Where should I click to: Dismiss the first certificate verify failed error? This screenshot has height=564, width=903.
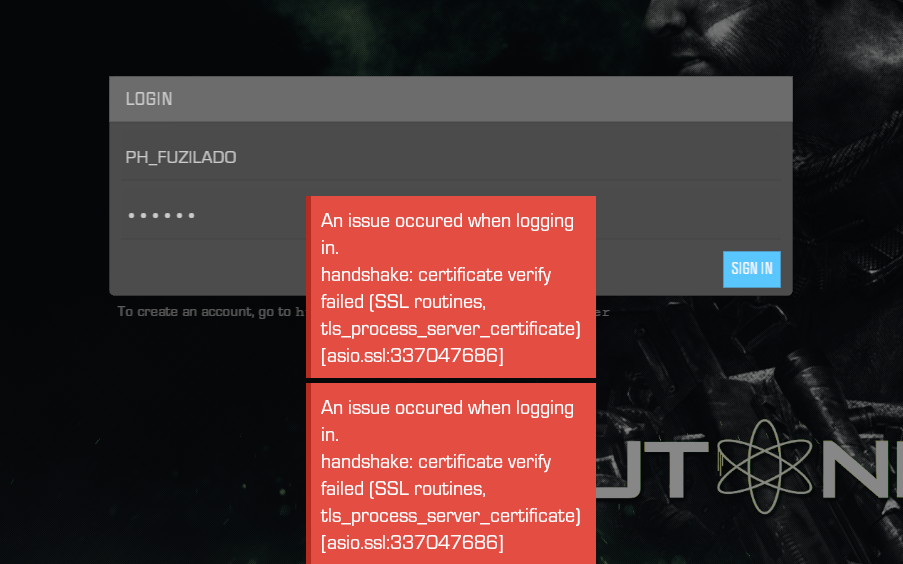451,287
